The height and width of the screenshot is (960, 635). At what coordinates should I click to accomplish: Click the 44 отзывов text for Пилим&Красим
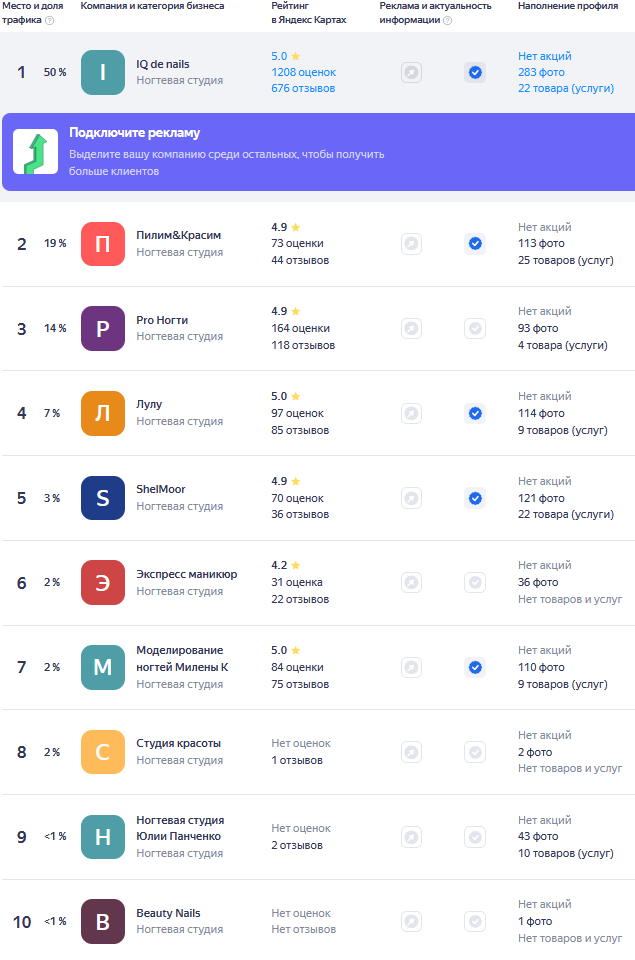300,260
